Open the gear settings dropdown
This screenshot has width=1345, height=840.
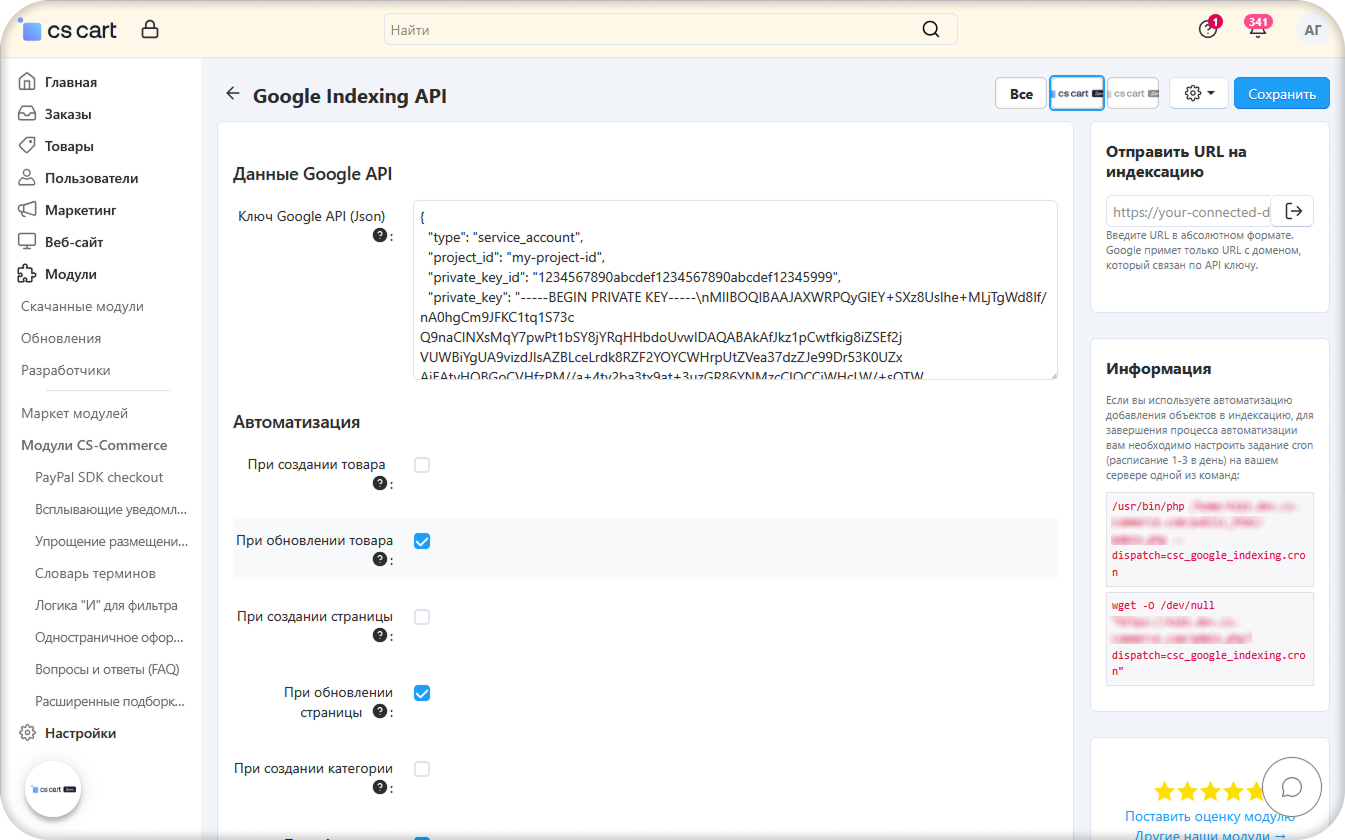(x=1198, y=93)
